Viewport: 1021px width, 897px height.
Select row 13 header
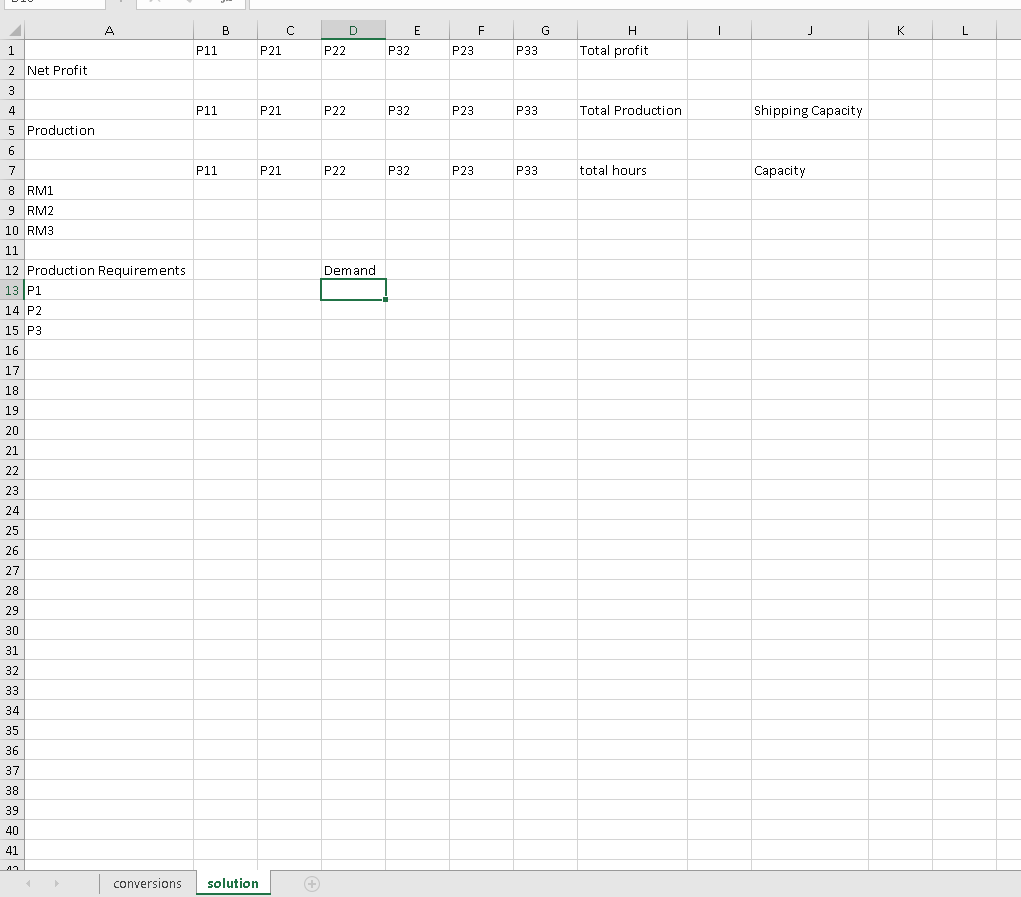[x=12, y=290]
